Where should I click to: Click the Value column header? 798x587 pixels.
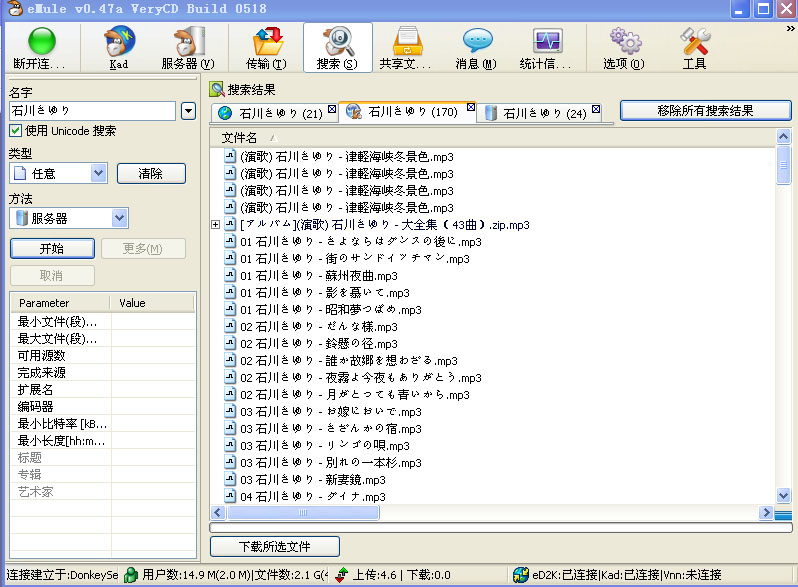pyautogui.click(x=152, y=303)
